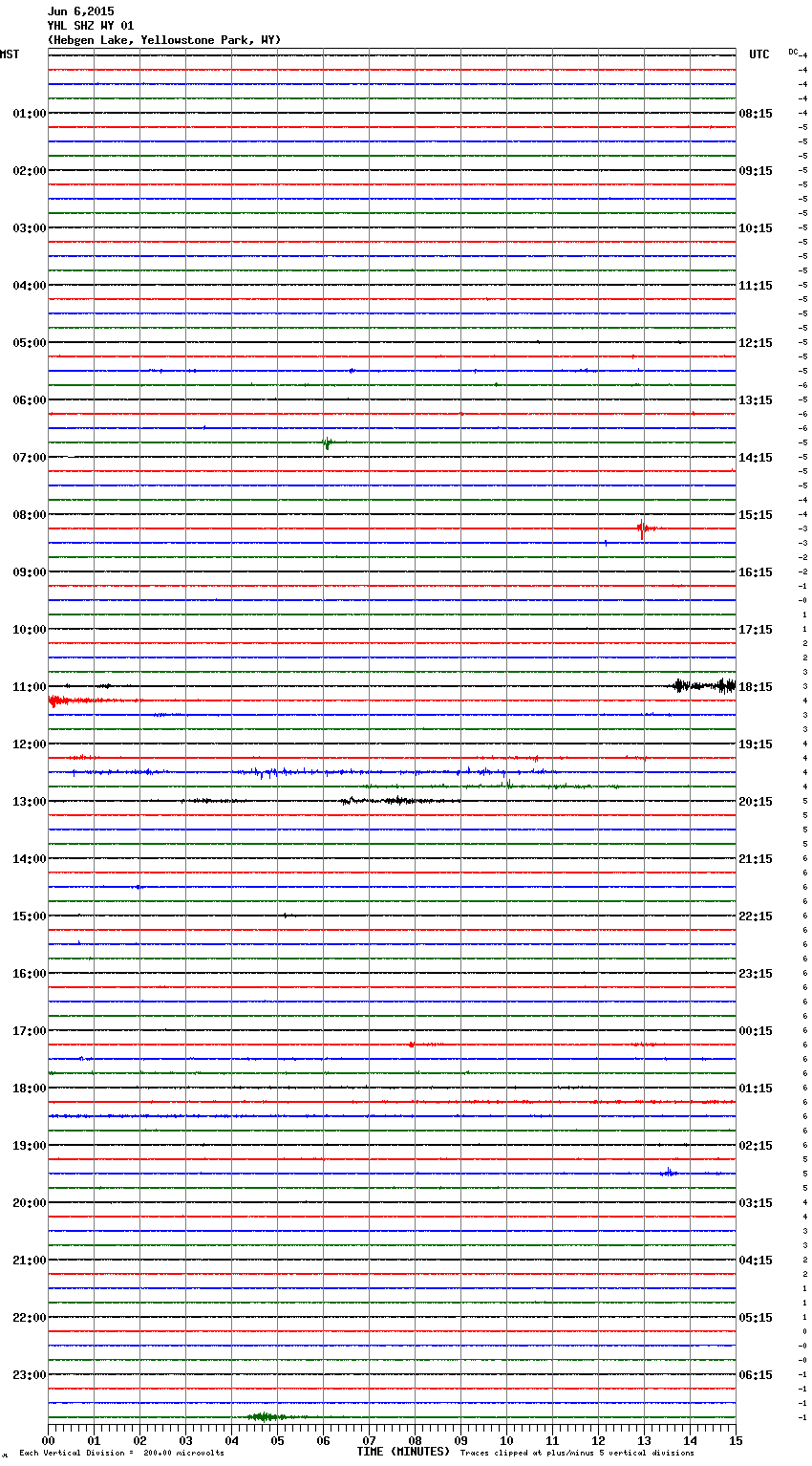Click the 15:15 UTC time label
812x1466 pixels.
pos(756,515)
